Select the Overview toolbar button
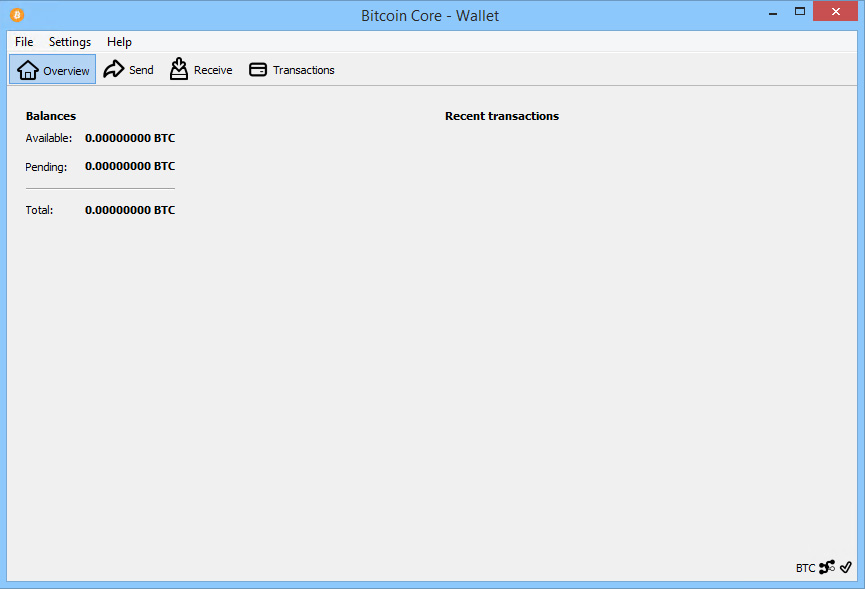 point(52,69)
